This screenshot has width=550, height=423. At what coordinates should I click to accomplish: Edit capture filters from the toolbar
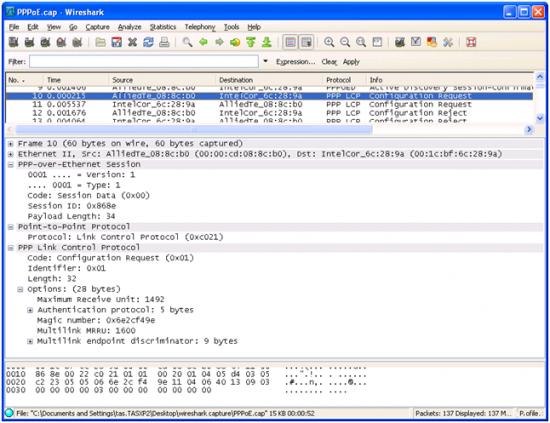(400, 42)
